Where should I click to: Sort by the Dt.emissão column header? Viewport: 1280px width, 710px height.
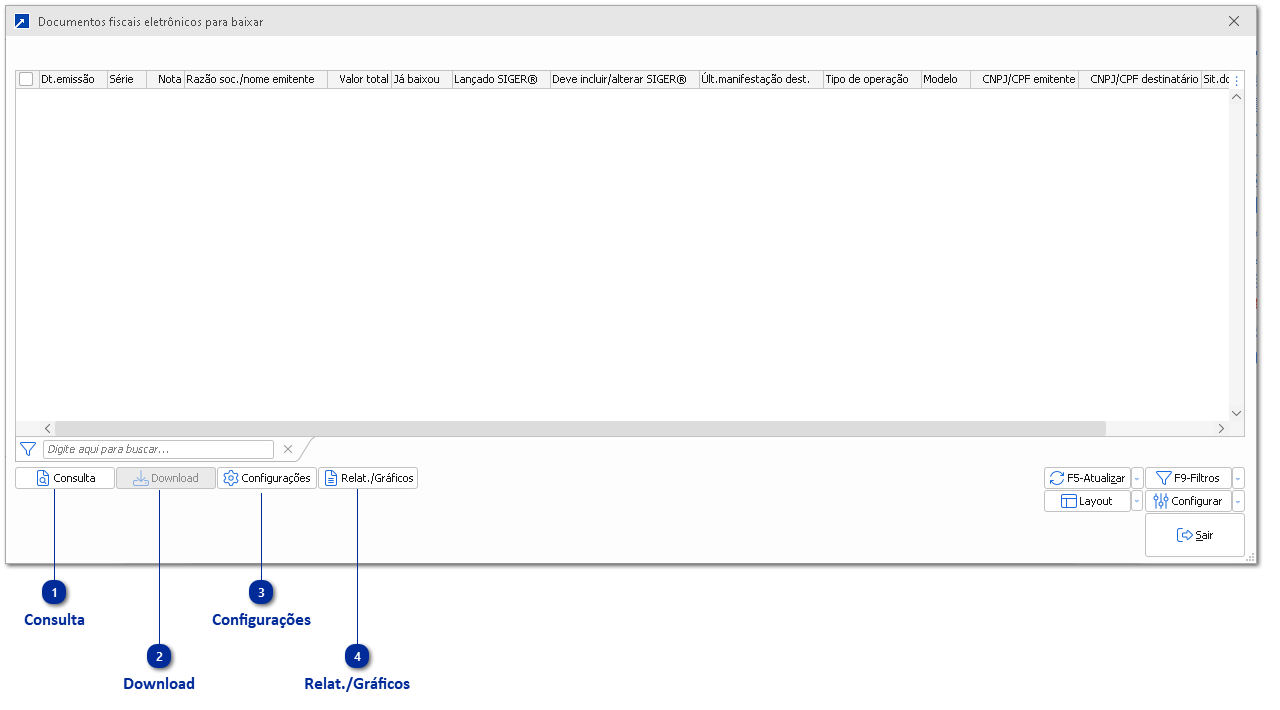[72, 79]
